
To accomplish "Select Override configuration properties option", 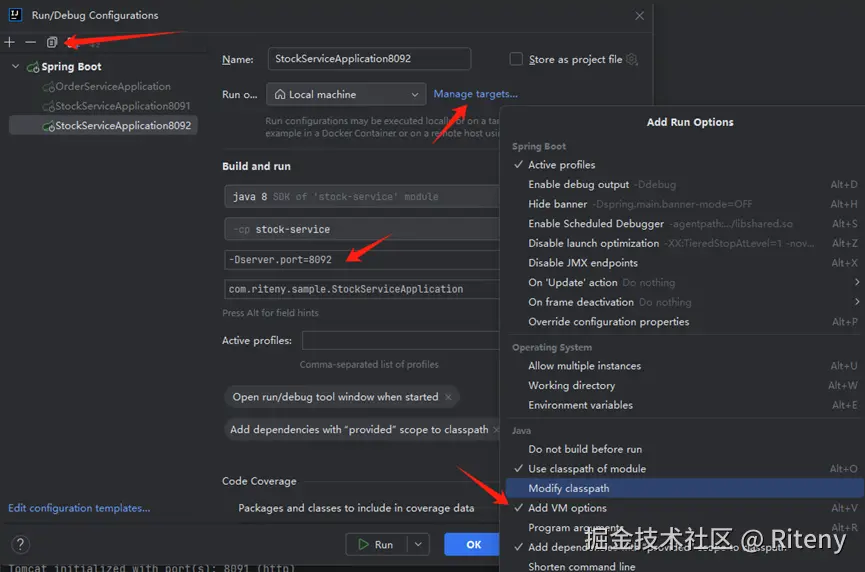I will [x=685, y=322].
